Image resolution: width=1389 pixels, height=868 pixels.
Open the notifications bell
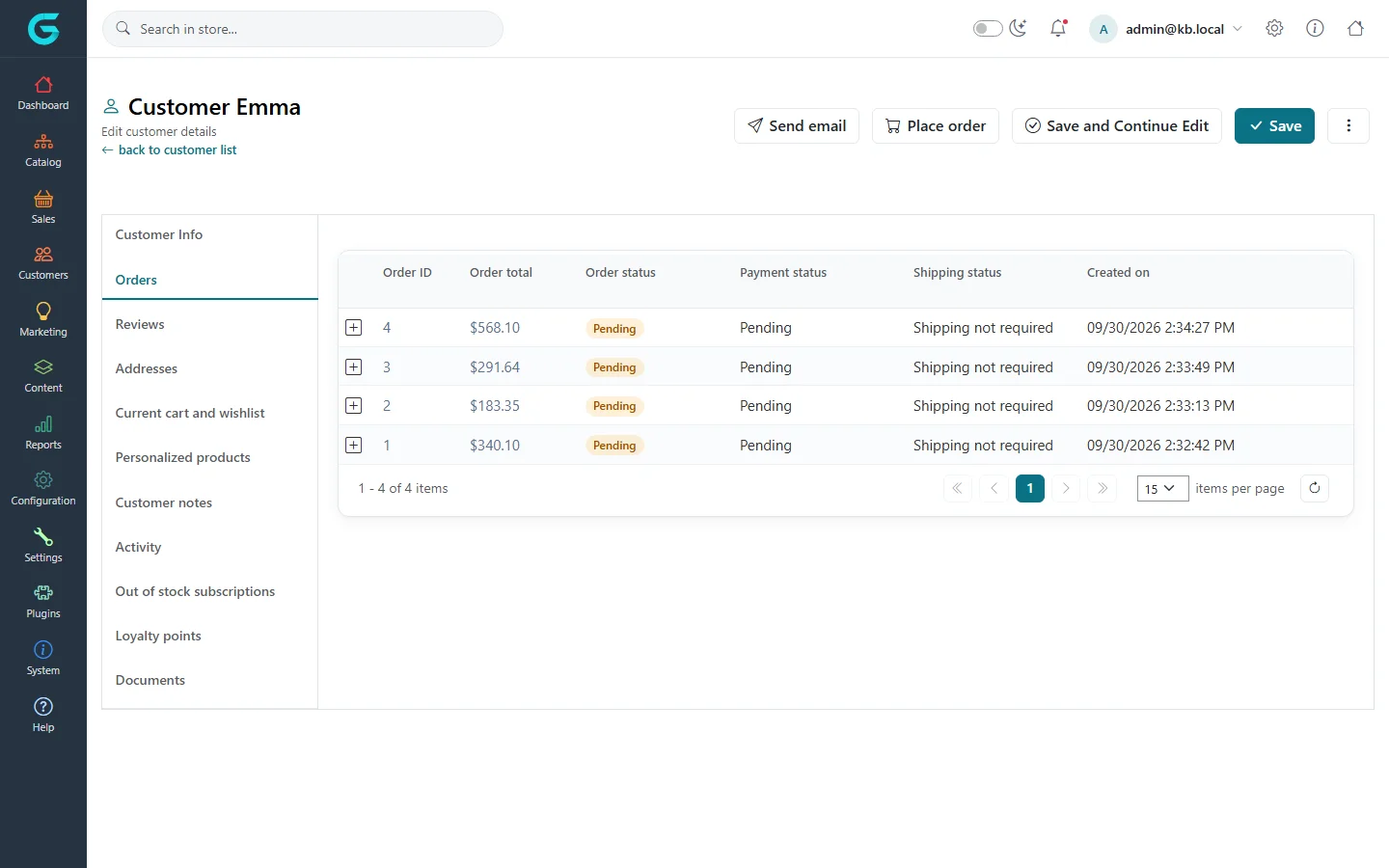[1058, 29]
